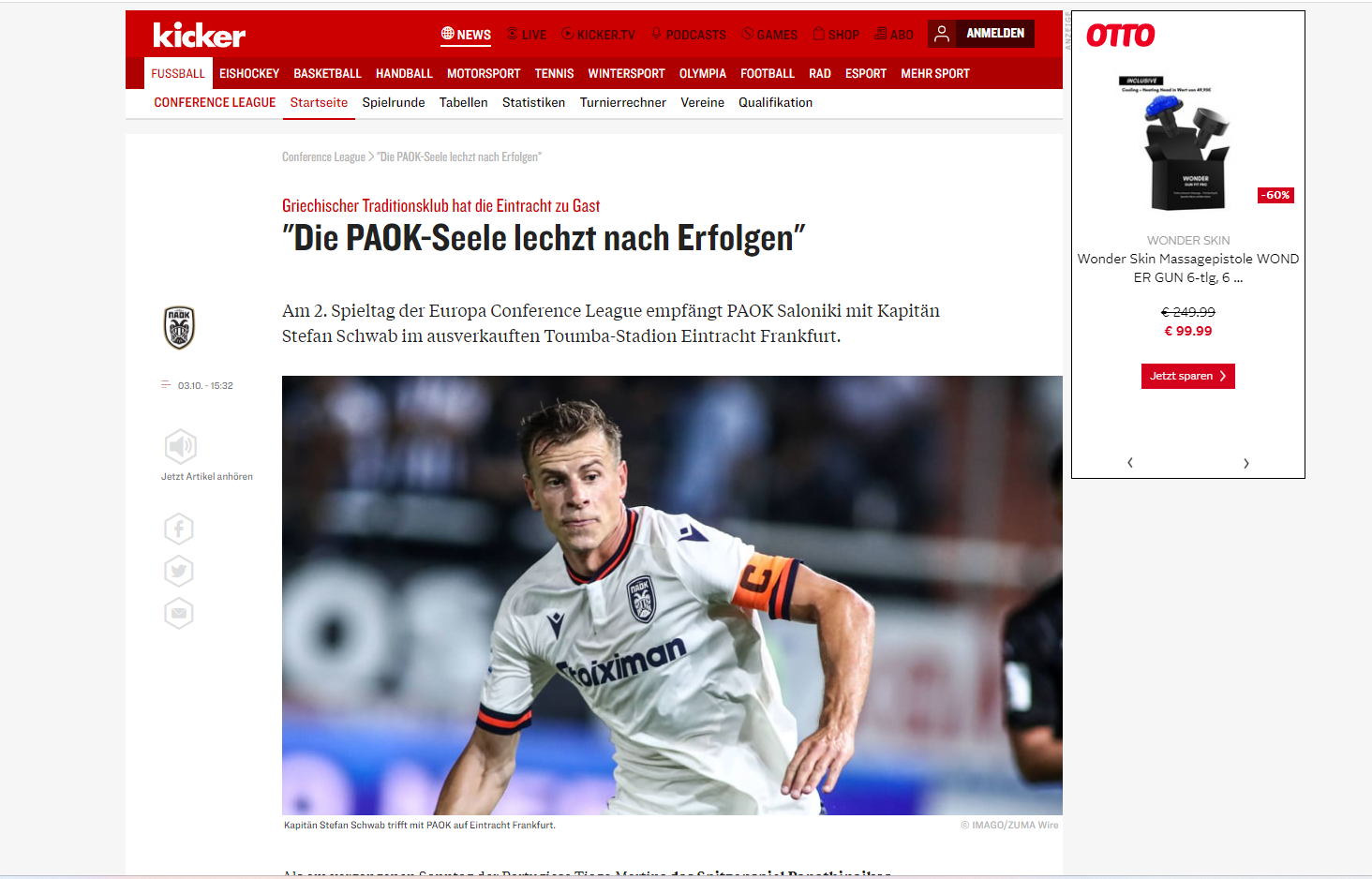The width and height of the screenshot is (1372, 879).
Task: Click the kicker logo
Action: coord(199,35)
